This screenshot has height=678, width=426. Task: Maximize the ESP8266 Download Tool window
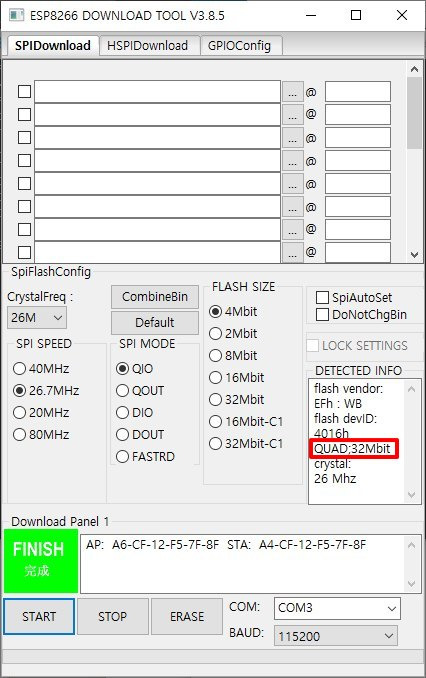(356, 15)
